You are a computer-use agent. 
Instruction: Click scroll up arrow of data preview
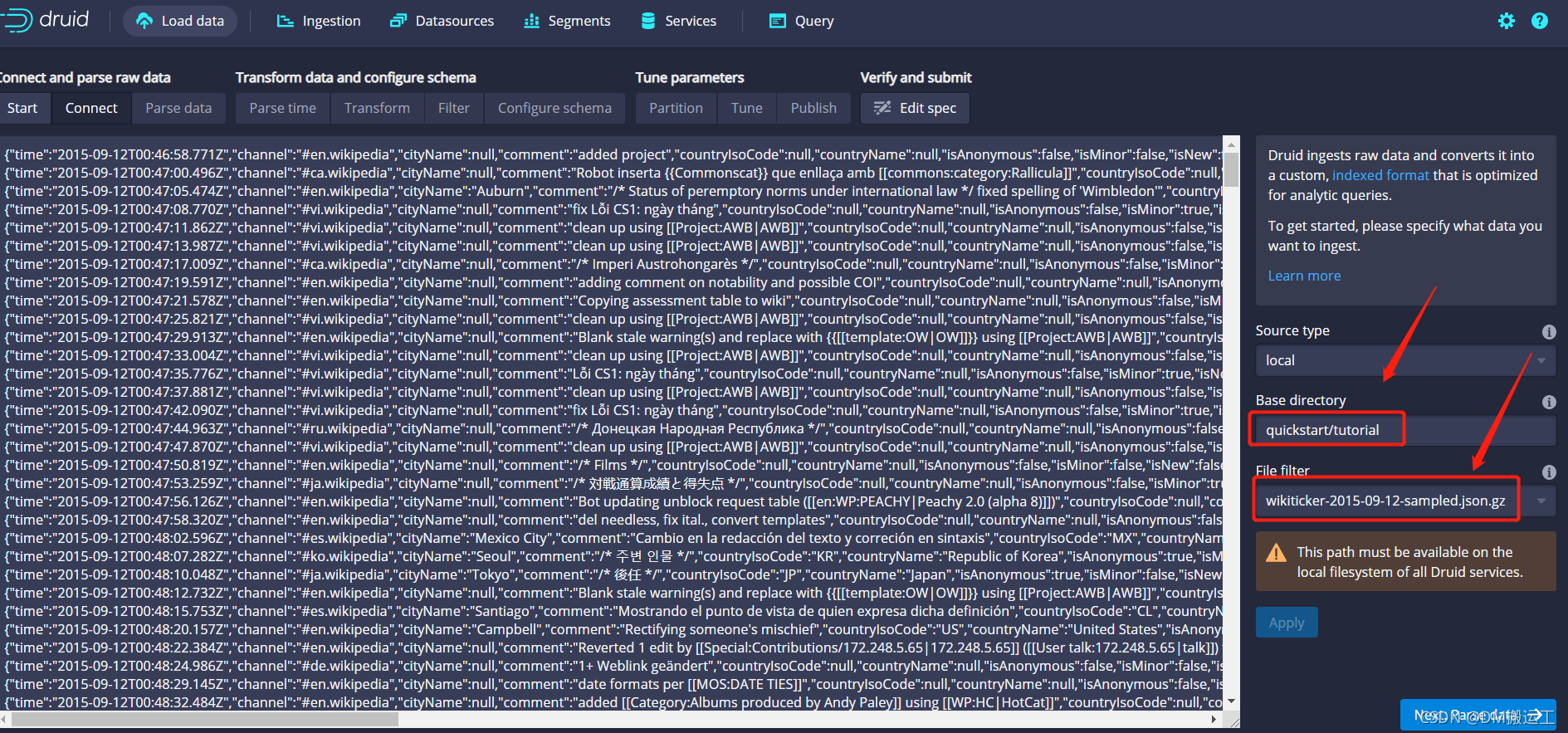pos(1232,143)
